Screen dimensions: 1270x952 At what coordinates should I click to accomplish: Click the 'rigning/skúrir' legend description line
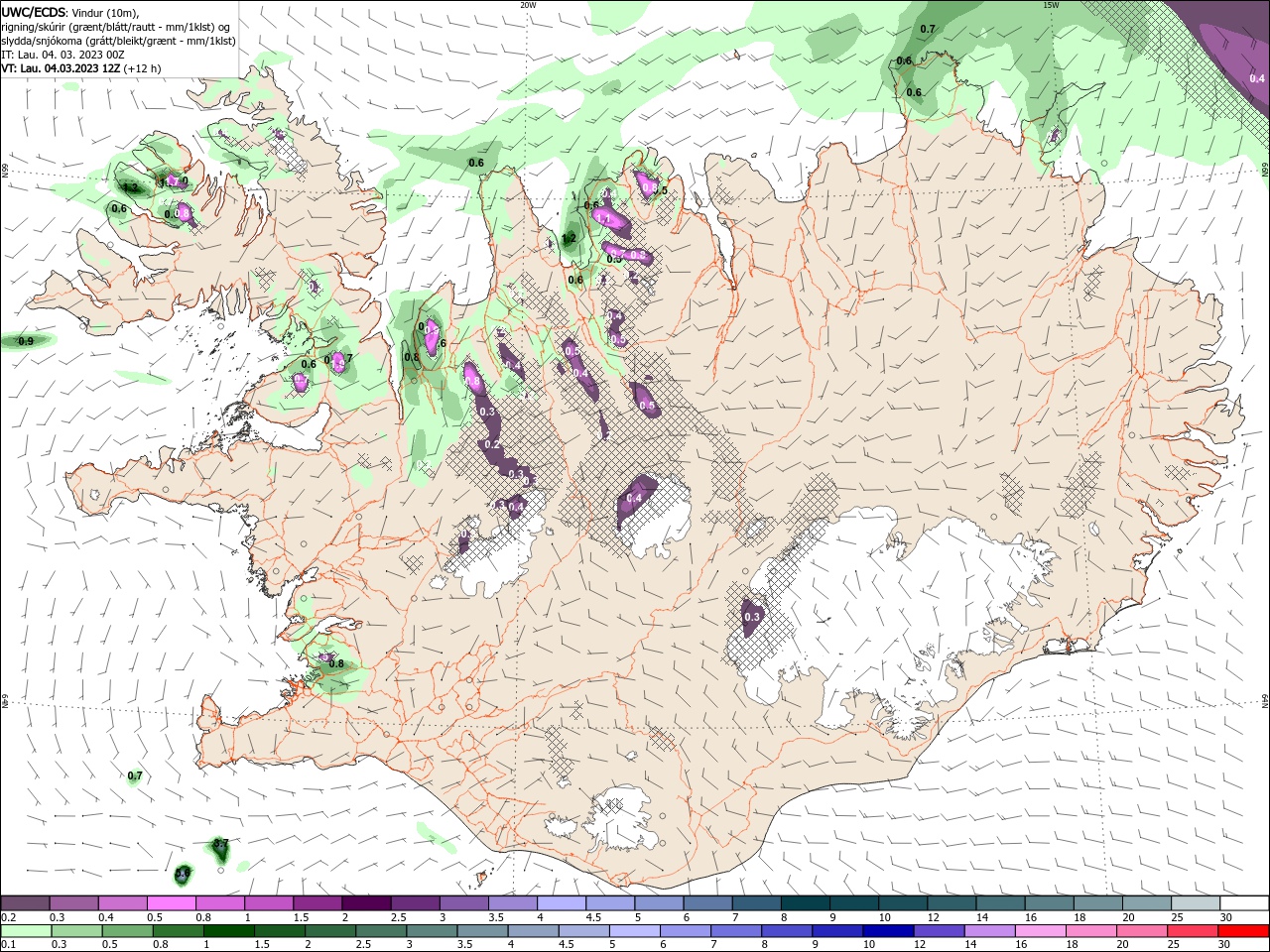tap(116, 27)
